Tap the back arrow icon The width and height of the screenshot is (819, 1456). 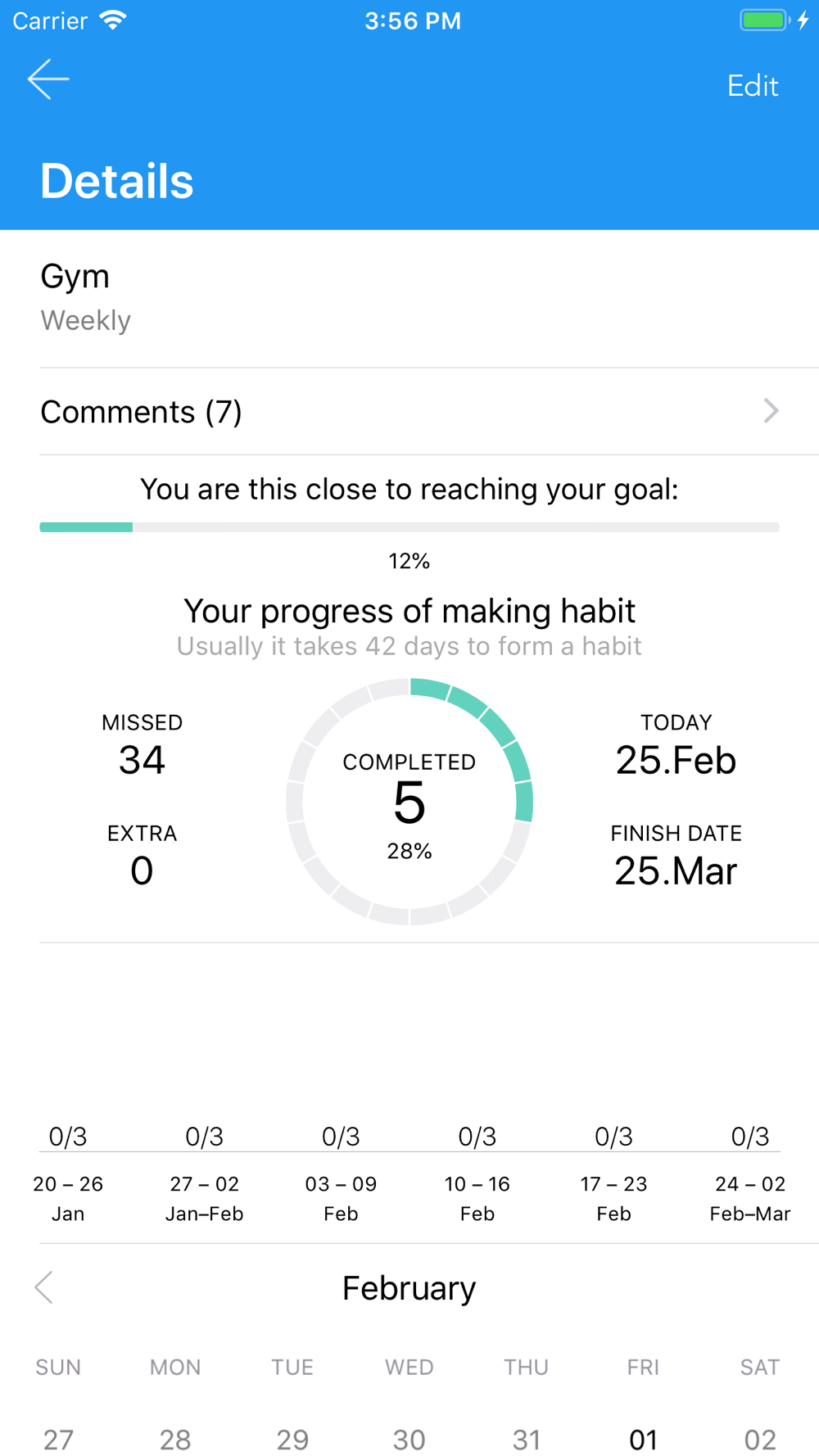tap(48, 79)
